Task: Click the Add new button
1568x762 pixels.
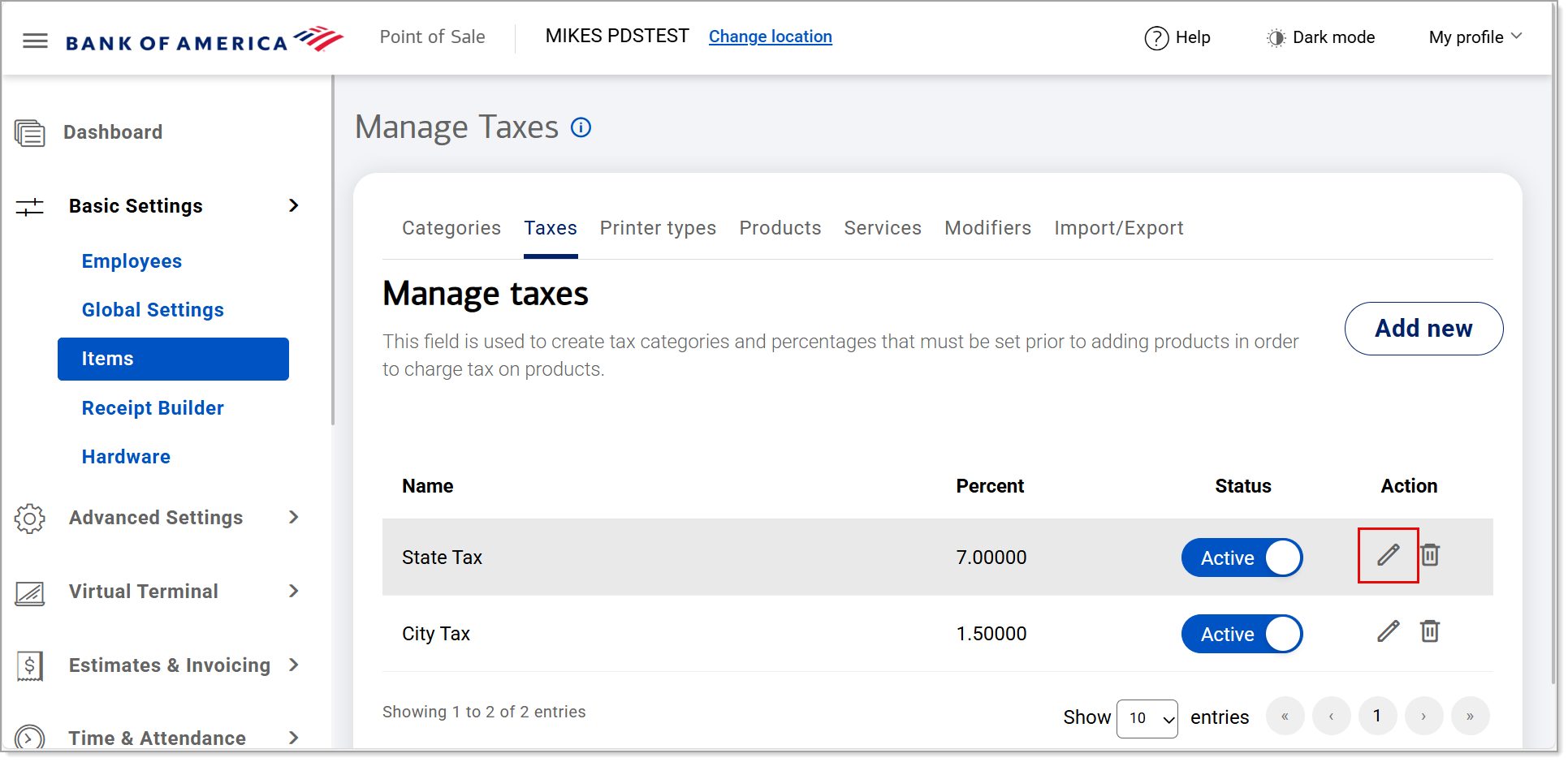Action: point(1423,329)
